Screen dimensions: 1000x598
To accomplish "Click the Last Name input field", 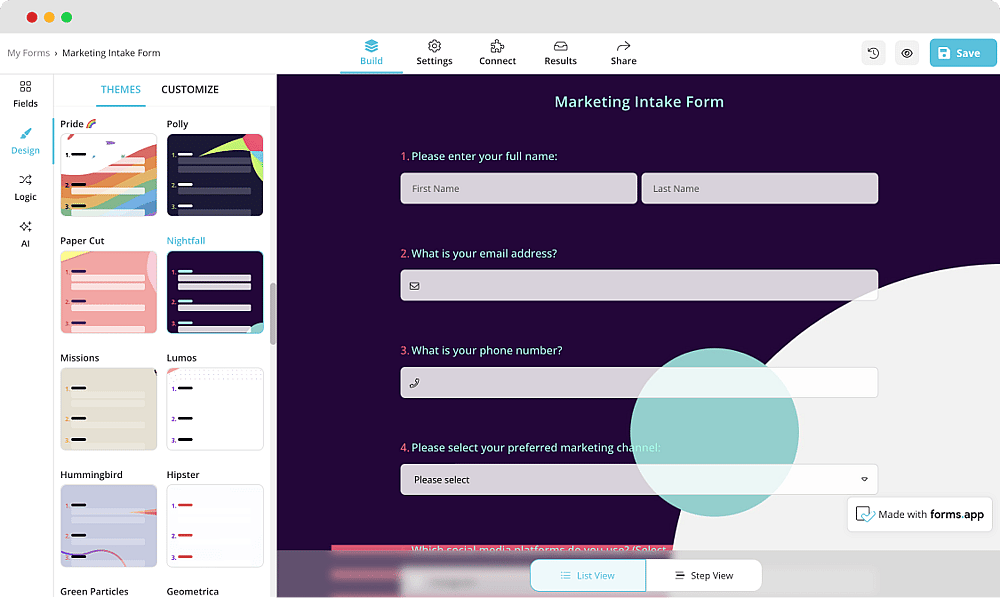I will coord(760,189).
